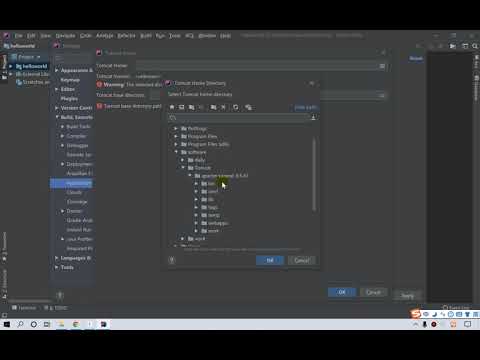This screenshot has width=480, height=360.
Task: Open Navigate menu
Action: (65, 36)
